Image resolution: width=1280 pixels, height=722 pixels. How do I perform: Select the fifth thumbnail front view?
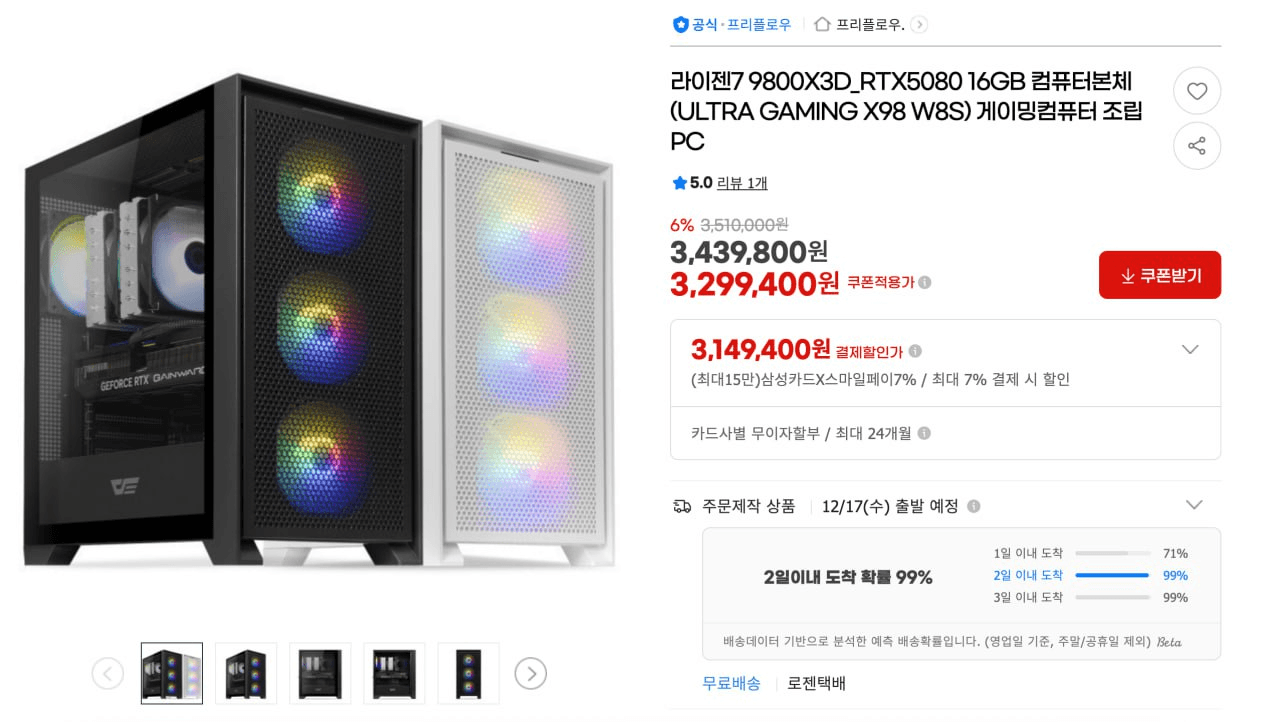click(468, 673)
